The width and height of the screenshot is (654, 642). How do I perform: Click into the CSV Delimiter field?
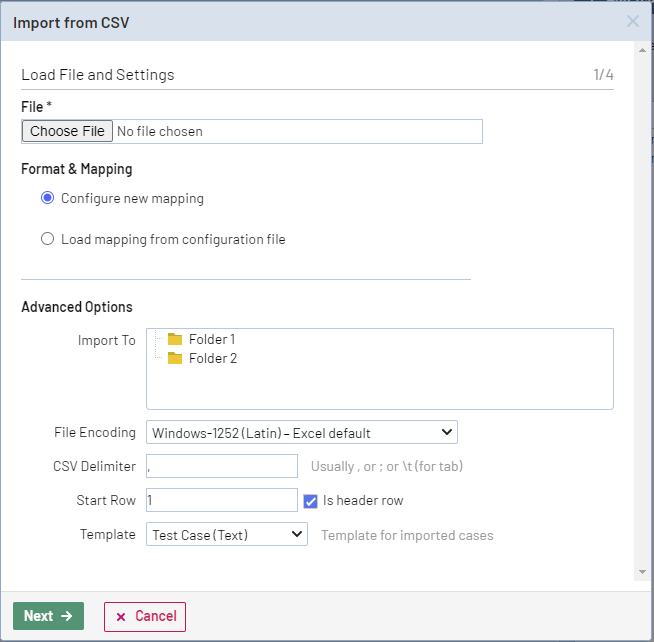click(221, 466)
